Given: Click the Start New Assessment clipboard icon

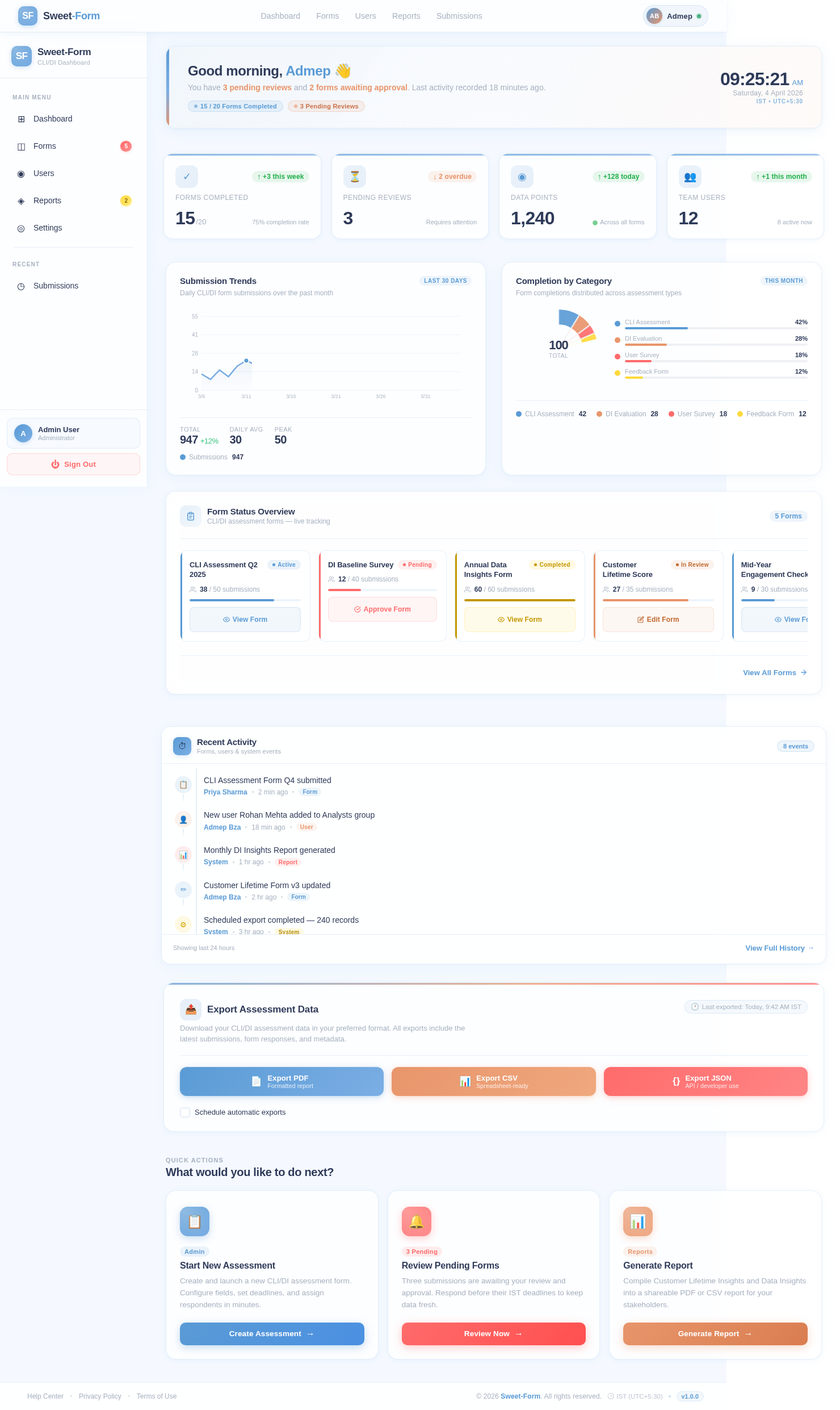Looking at the screenshot, I should tap(195, 1221).
